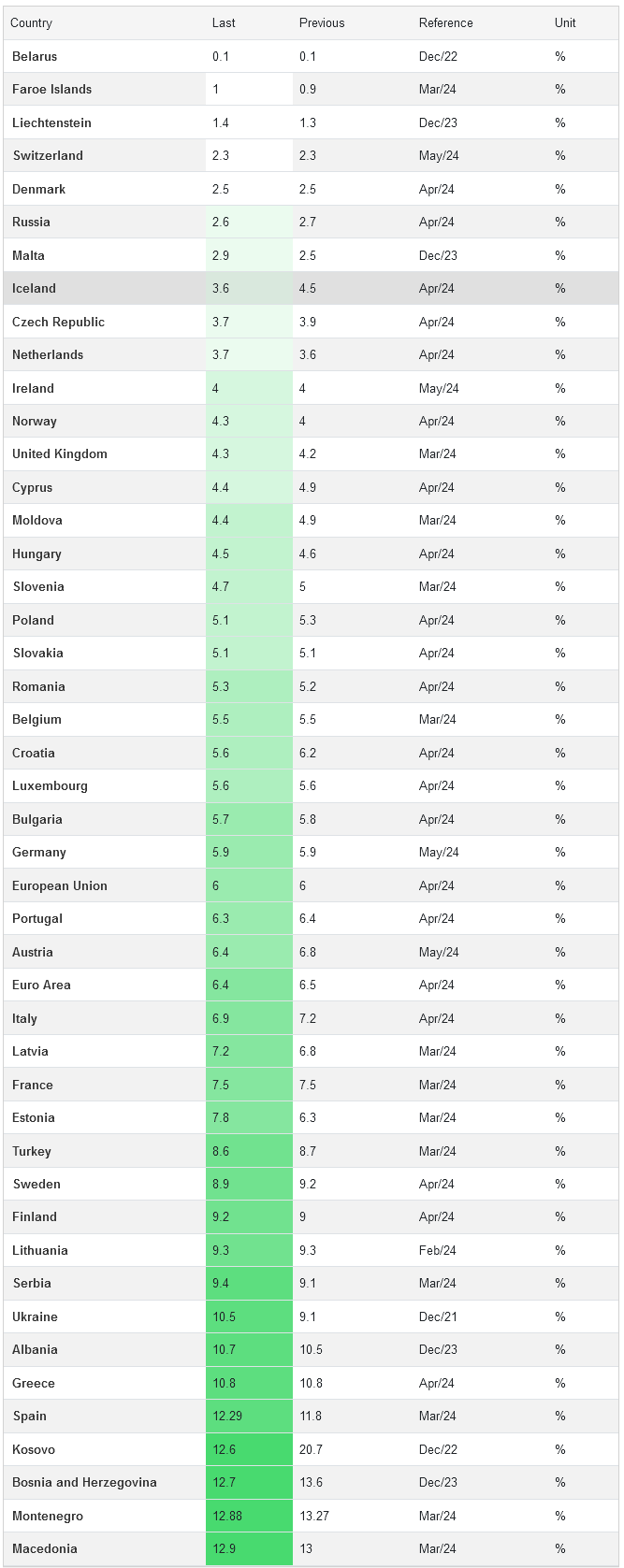Click the Reference column header
The height and width of the screenshot is (1568, 624).
pos(445,23)
